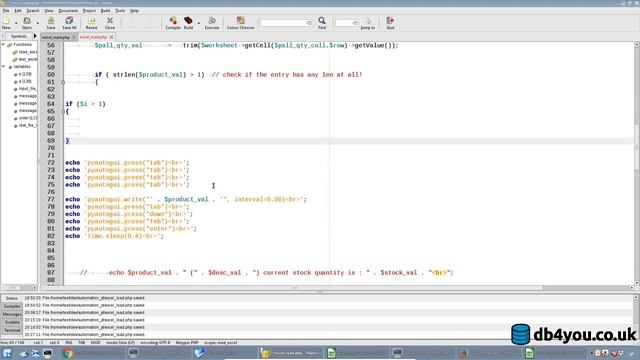This screenshot has height=360, width=640.
Task: Select the Compiler message tab
Action: [x=12, y=306]
